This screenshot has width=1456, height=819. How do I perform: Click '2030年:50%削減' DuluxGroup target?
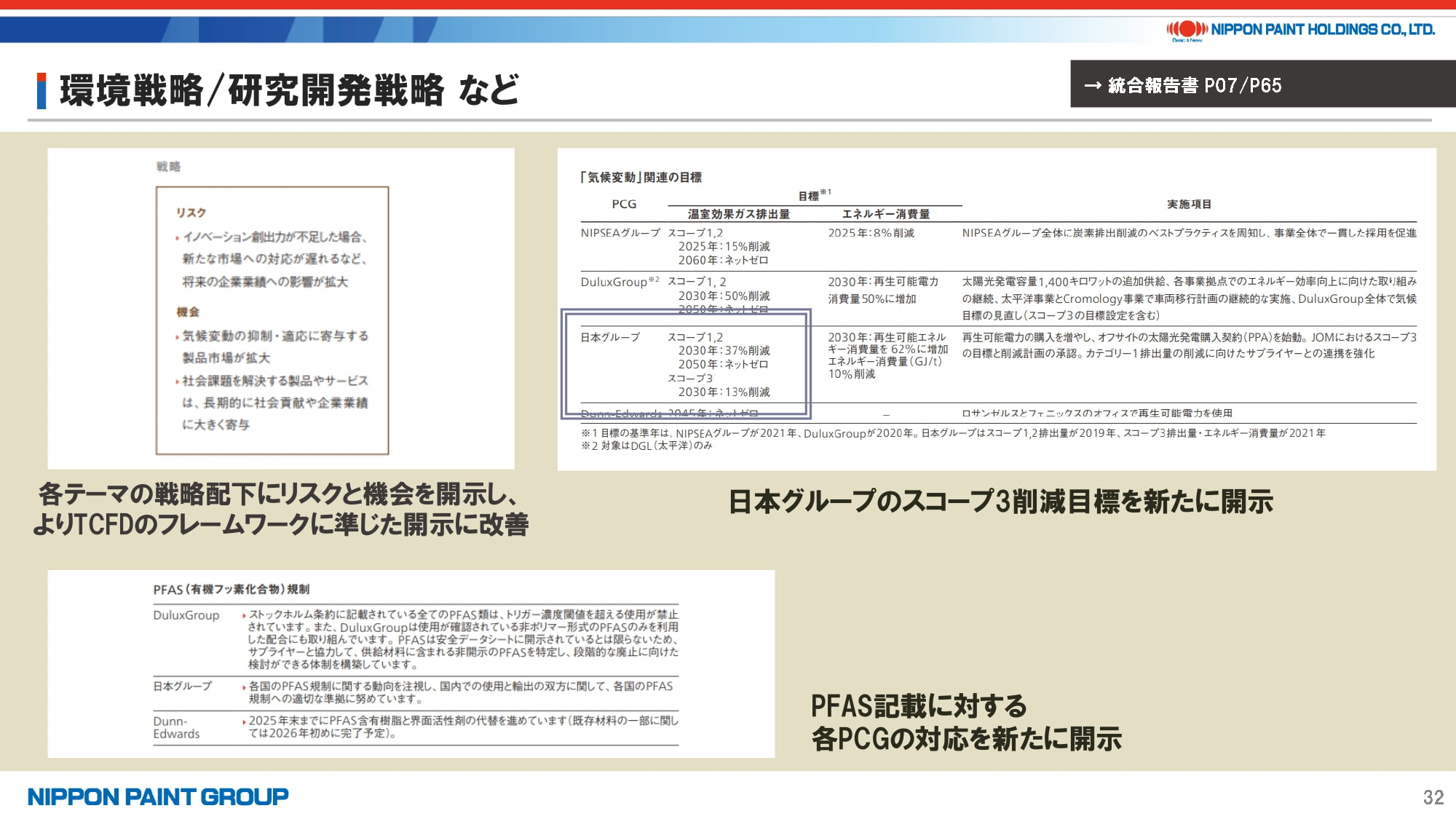point(724,296)
